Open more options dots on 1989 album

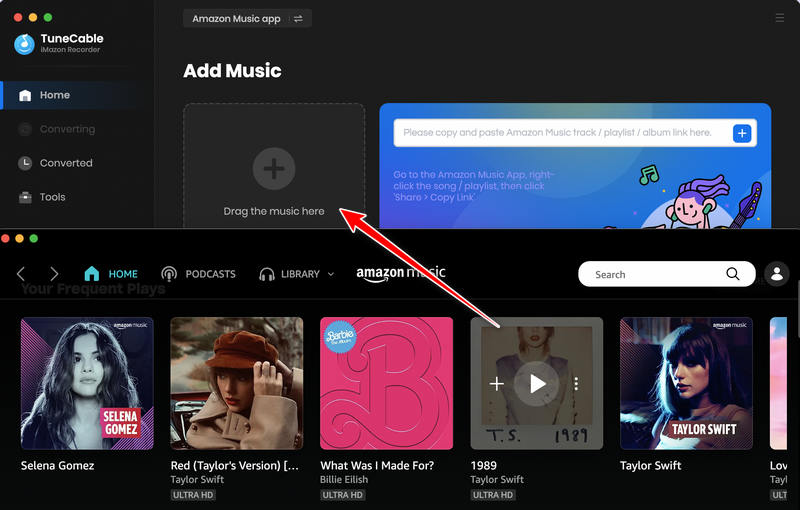(576, 384)
